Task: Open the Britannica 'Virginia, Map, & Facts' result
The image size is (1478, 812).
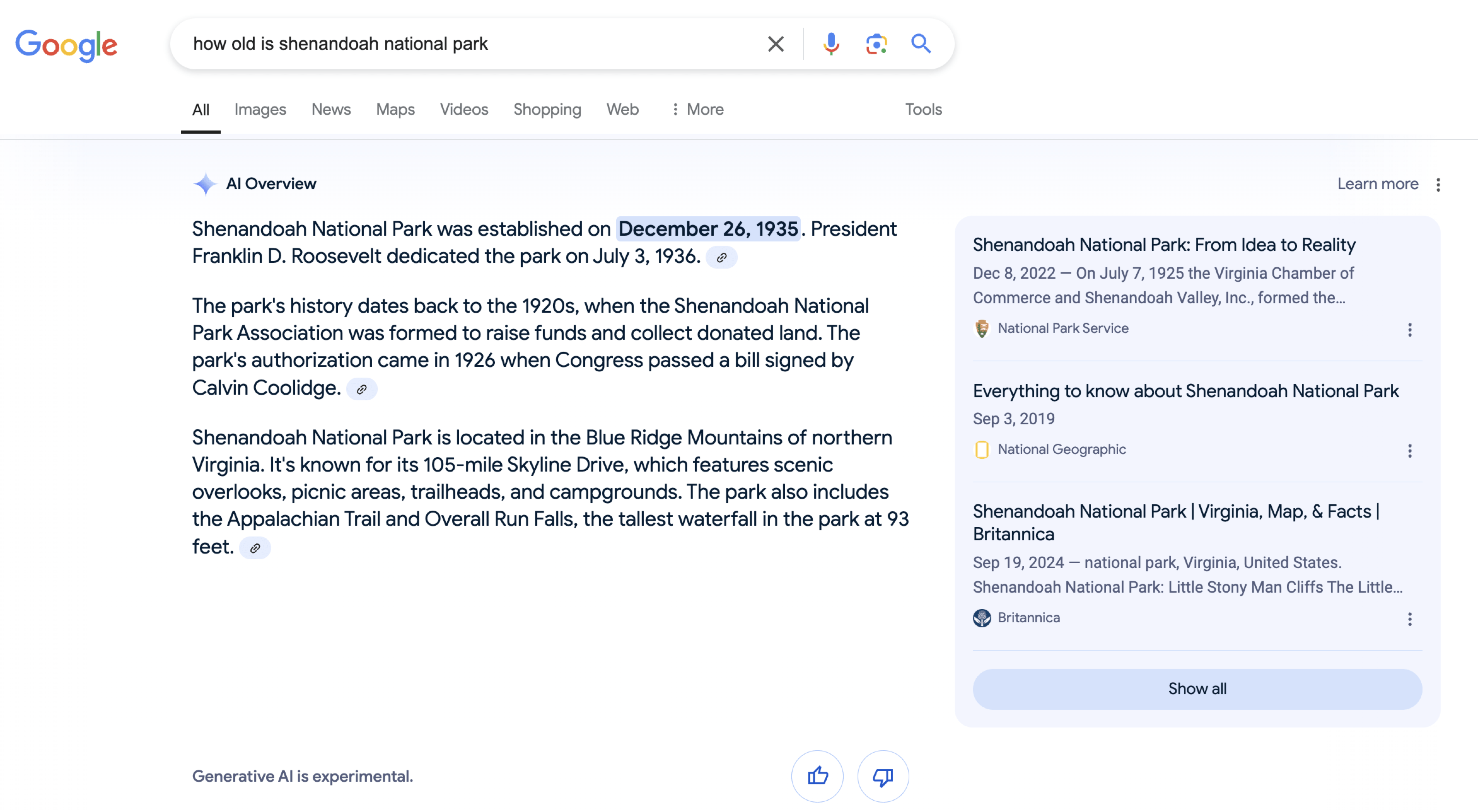Action: (x=1176, y=523)
